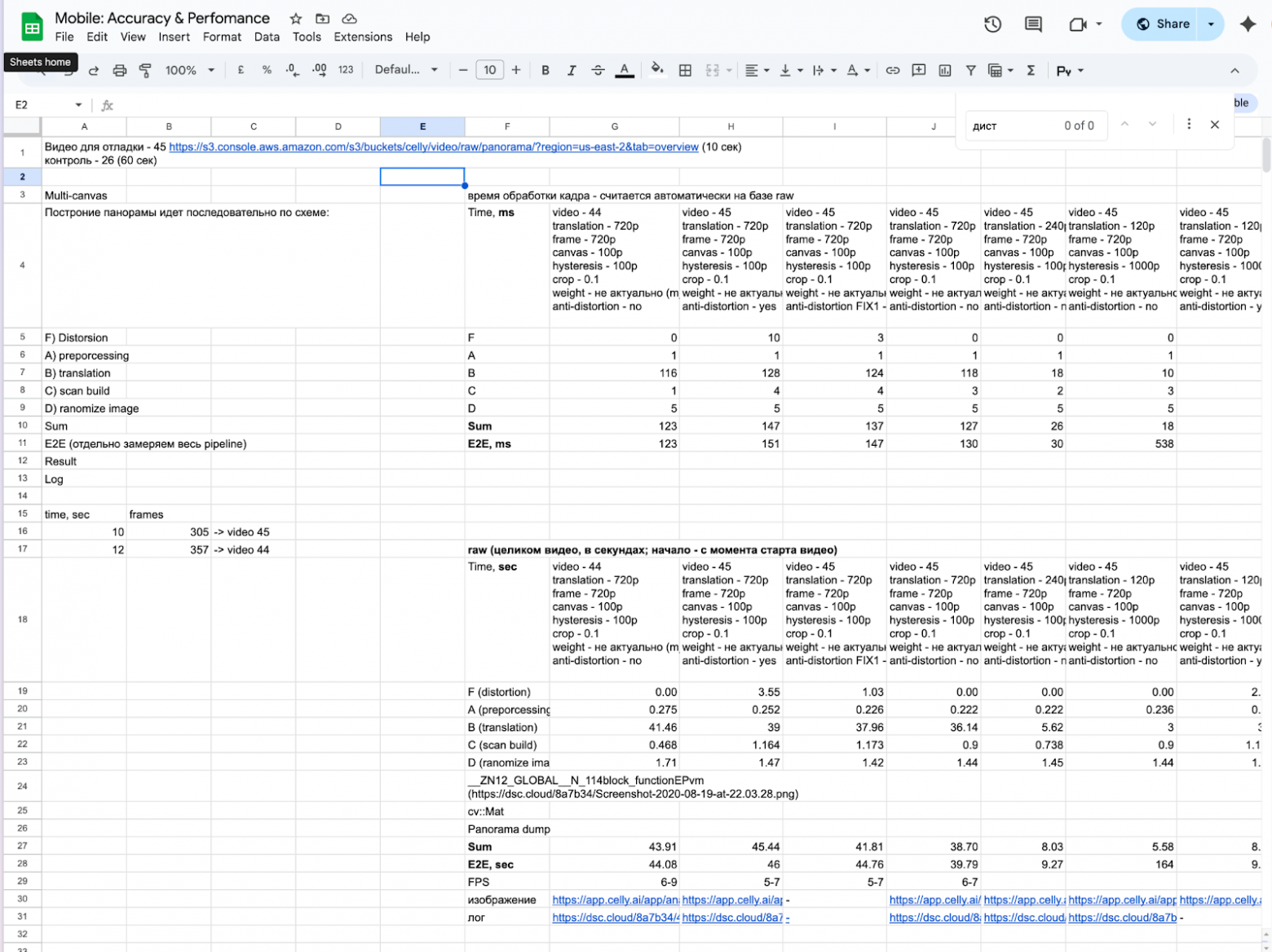Viewport: 1272px width, 952px height.
Task: Click the insert link icon
Action: (x=893, y=71)
